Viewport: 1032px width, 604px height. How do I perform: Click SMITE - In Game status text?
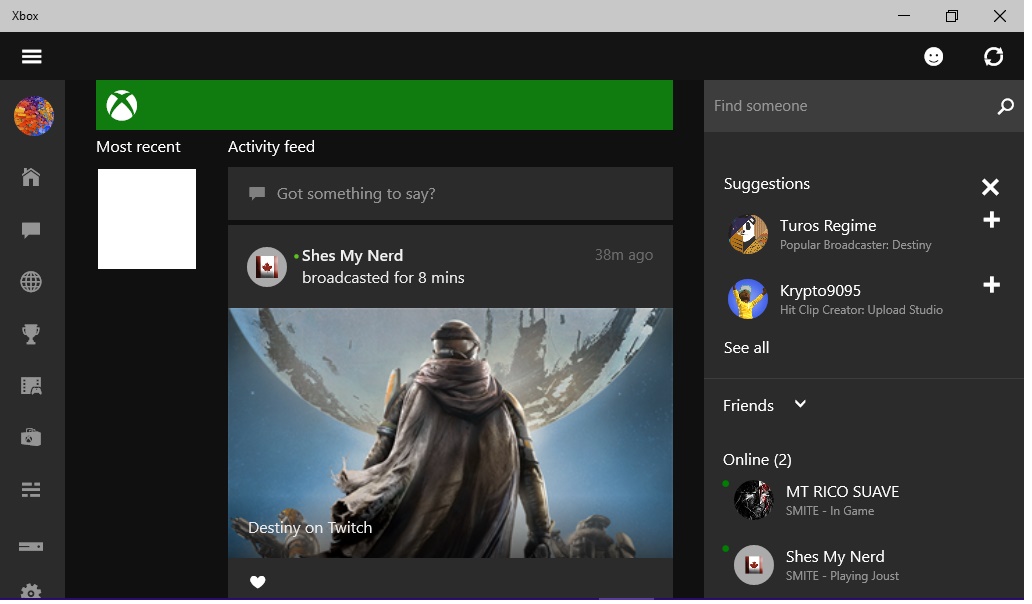click(830, 511)
